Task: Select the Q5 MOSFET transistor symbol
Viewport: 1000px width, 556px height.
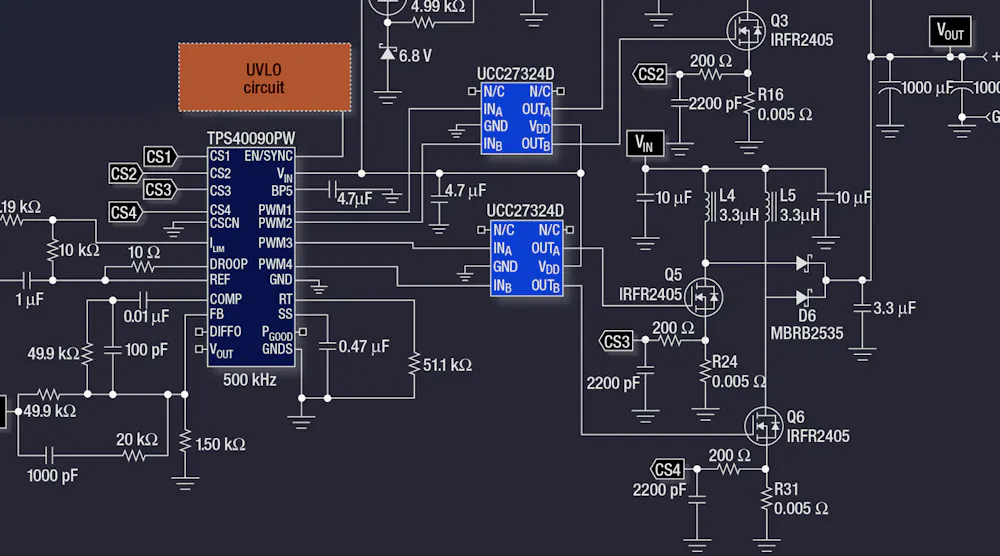Action: [x=703, y=297]
